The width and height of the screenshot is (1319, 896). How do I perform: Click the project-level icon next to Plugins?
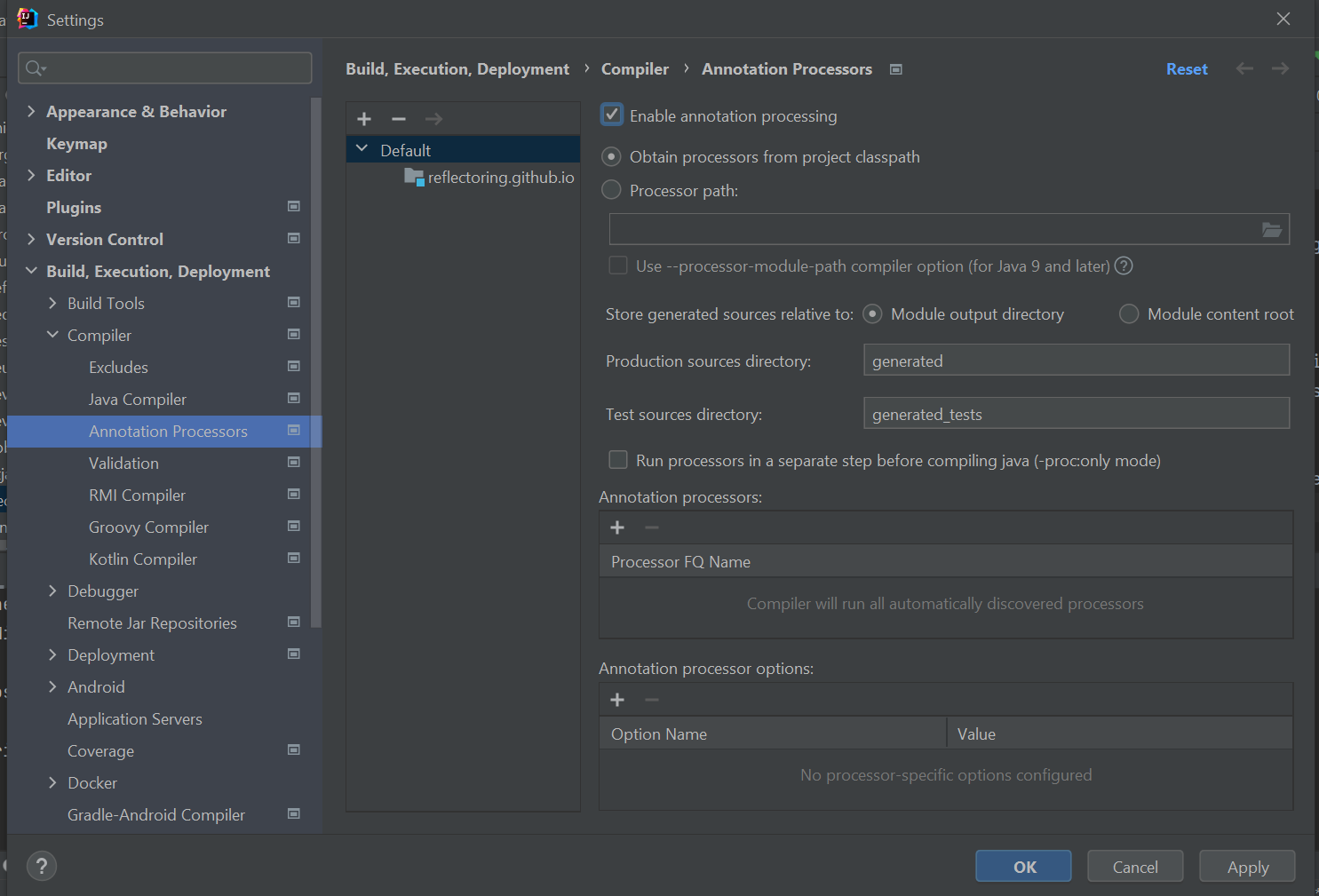click(x=294, y=206)
